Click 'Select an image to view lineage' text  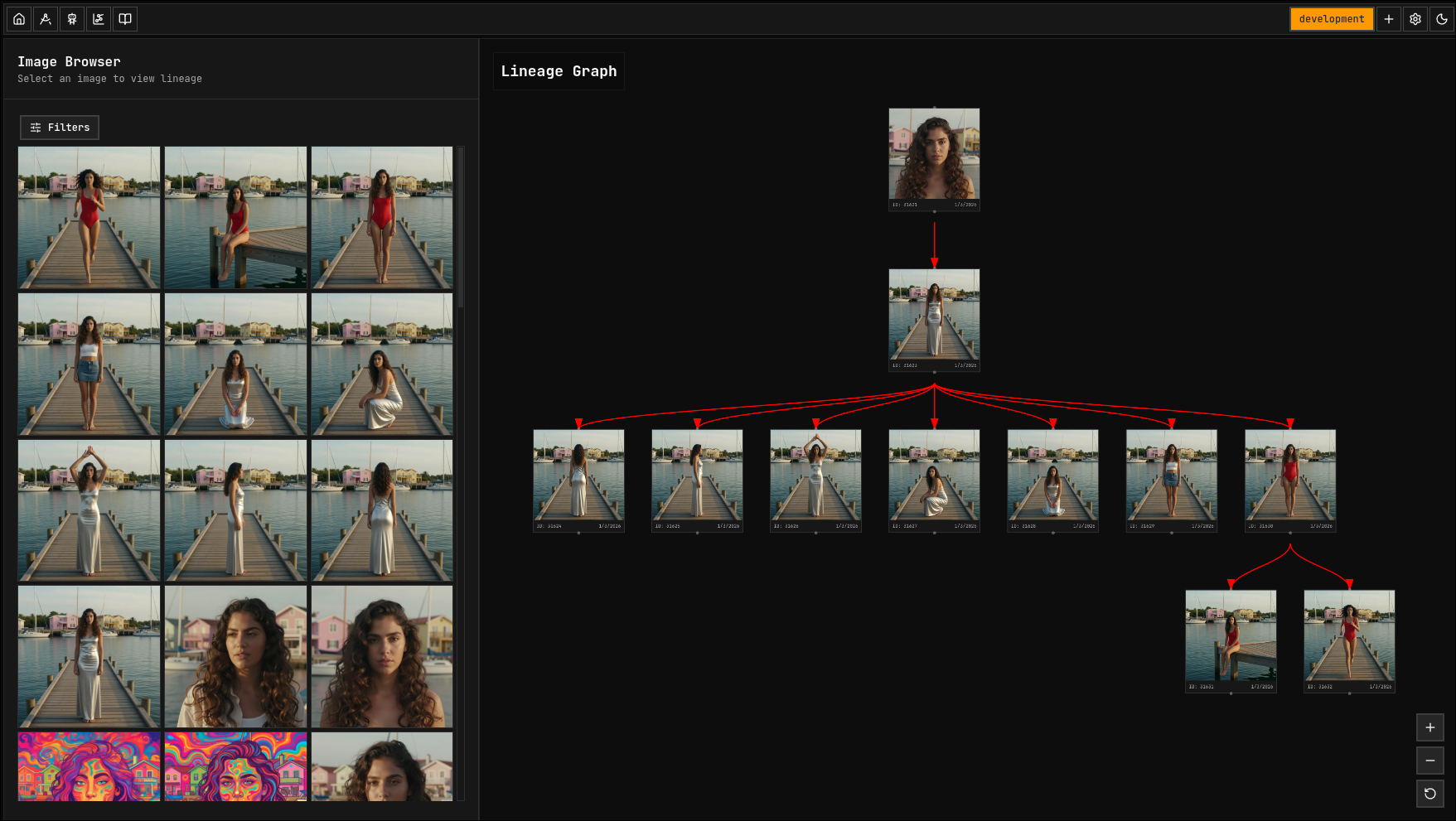(x=109, y=79)
